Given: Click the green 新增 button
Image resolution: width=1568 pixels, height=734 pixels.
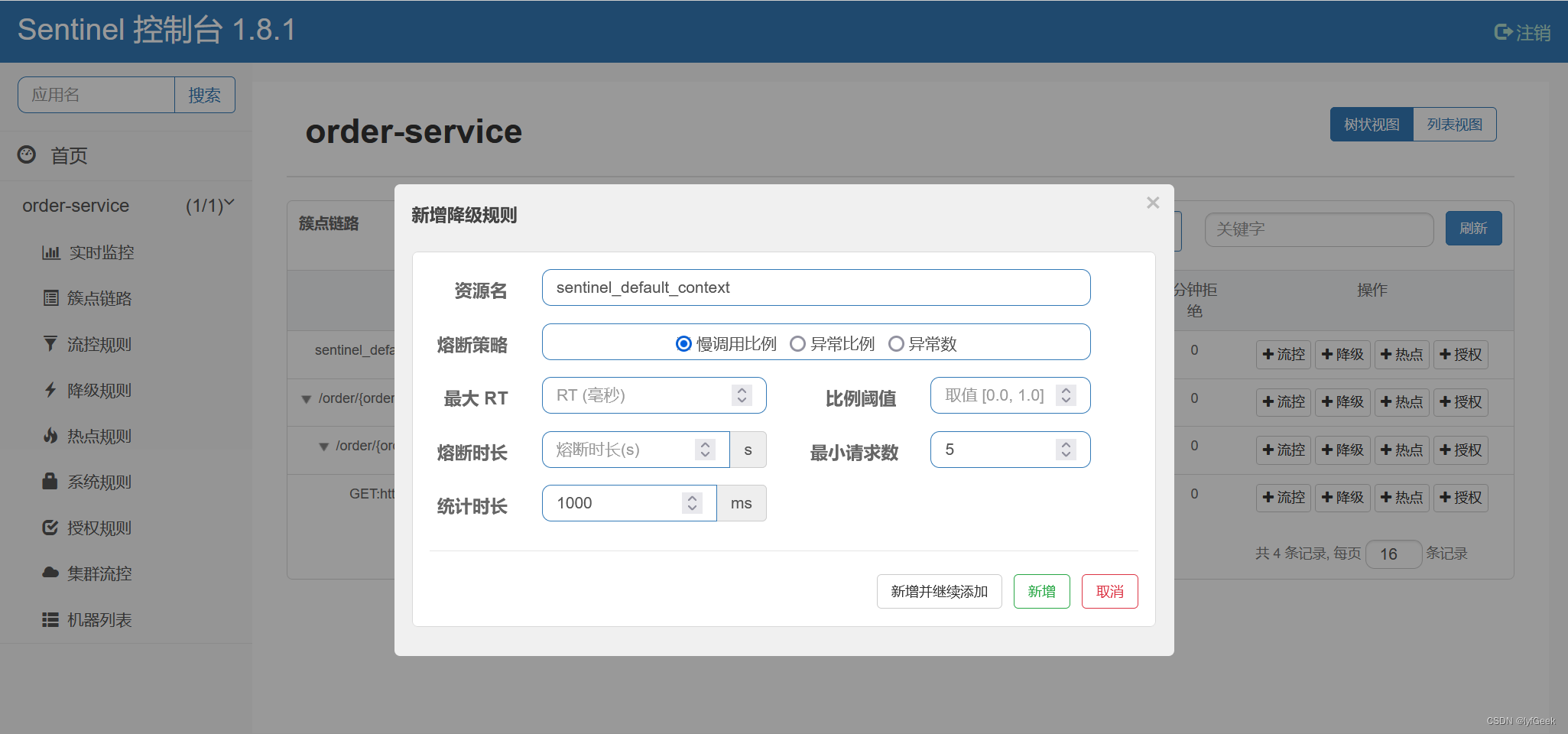Looking at the screenshot, I should pyautogui.click(x=1042, y=592).
